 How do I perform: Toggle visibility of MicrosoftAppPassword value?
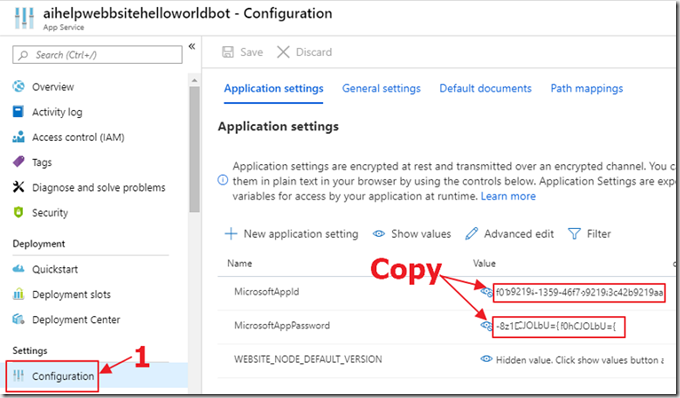486,325
